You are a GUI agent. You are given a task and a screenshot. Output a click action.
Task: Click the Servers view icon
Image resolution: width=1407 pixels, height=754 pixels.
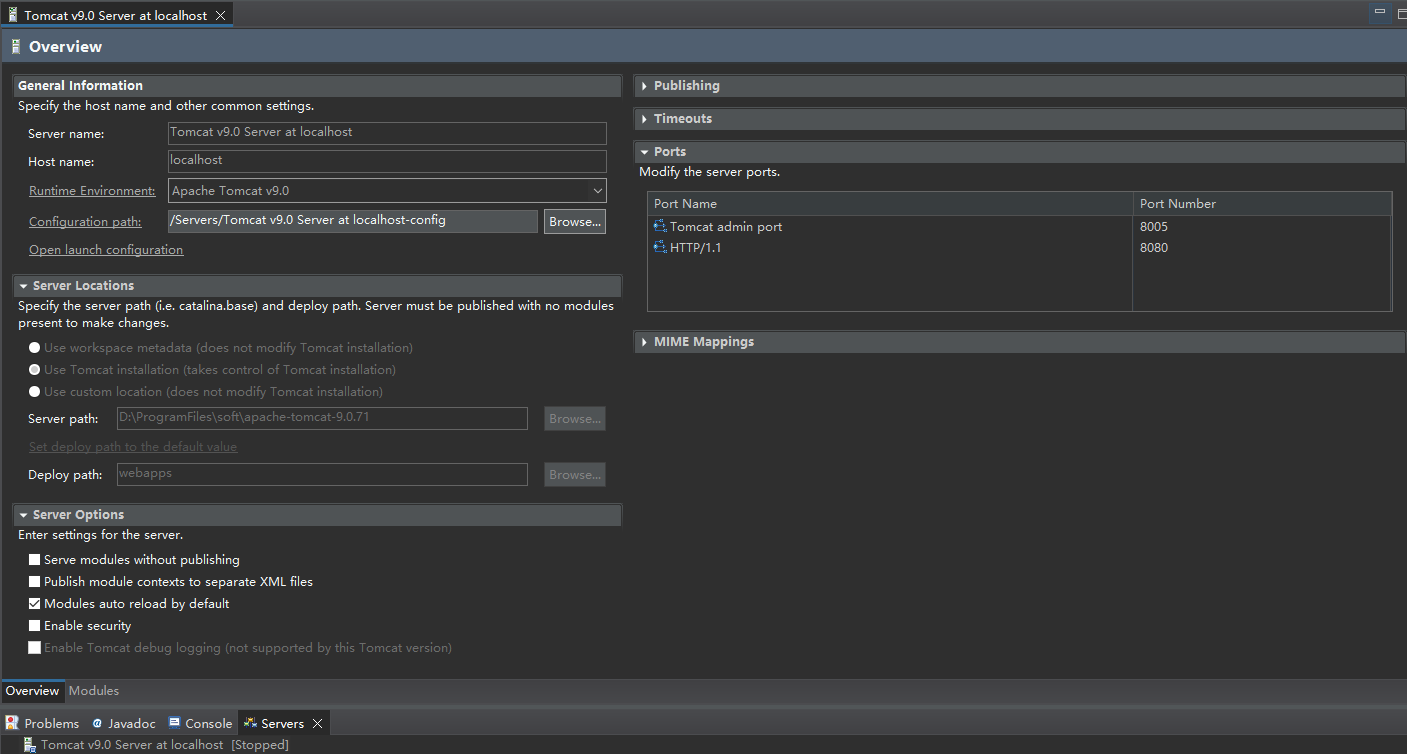pyautogui.click(x=250, y=723)
